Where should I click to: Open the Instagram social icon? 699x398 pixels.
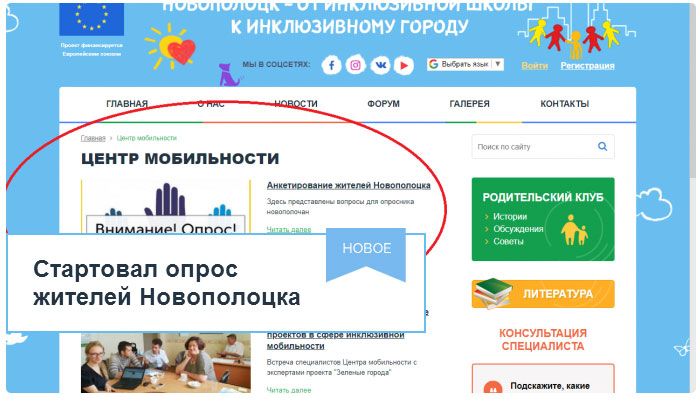click(355, 66)
